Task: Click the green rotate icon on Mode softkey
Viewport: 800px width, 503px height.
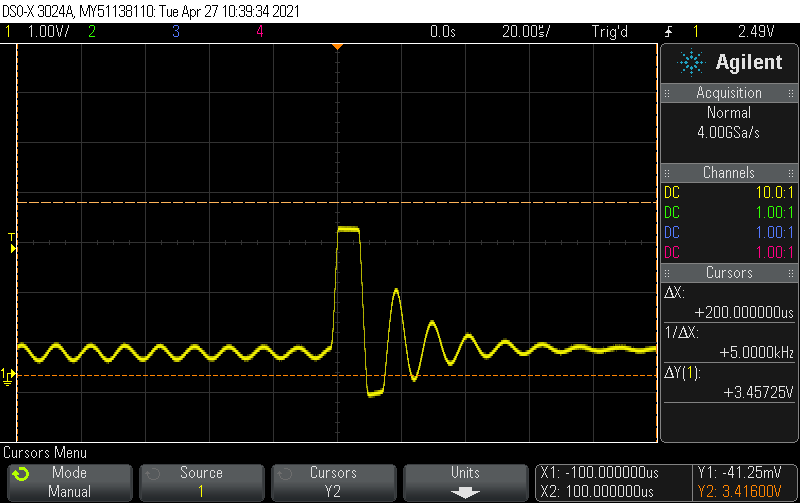Action: click(21, 474)
